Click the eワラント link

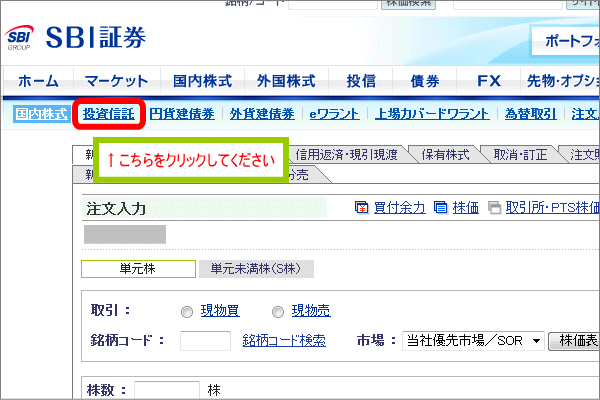pos(334,114)
